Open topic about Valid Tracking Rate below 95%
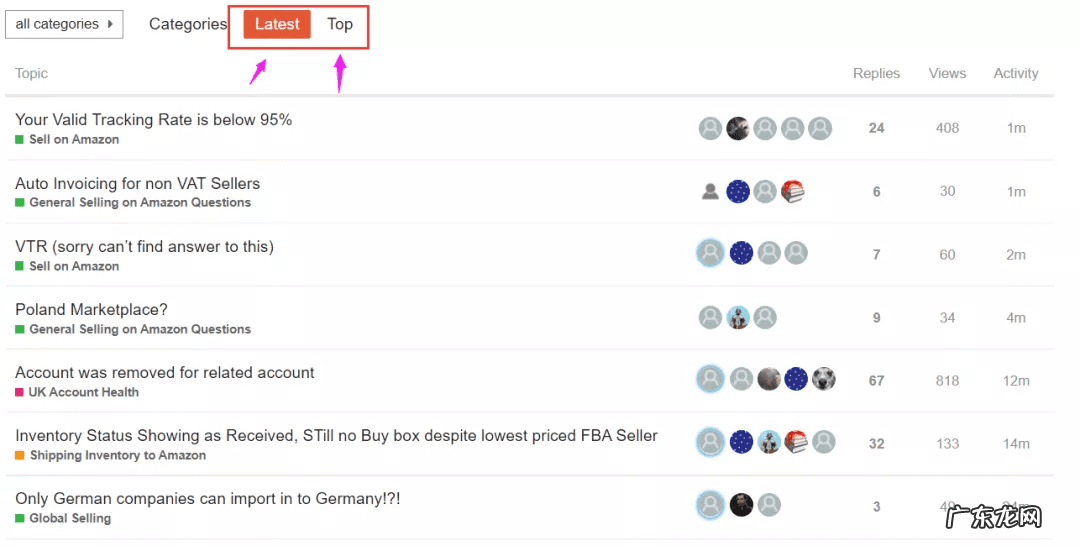 point(154,120)
